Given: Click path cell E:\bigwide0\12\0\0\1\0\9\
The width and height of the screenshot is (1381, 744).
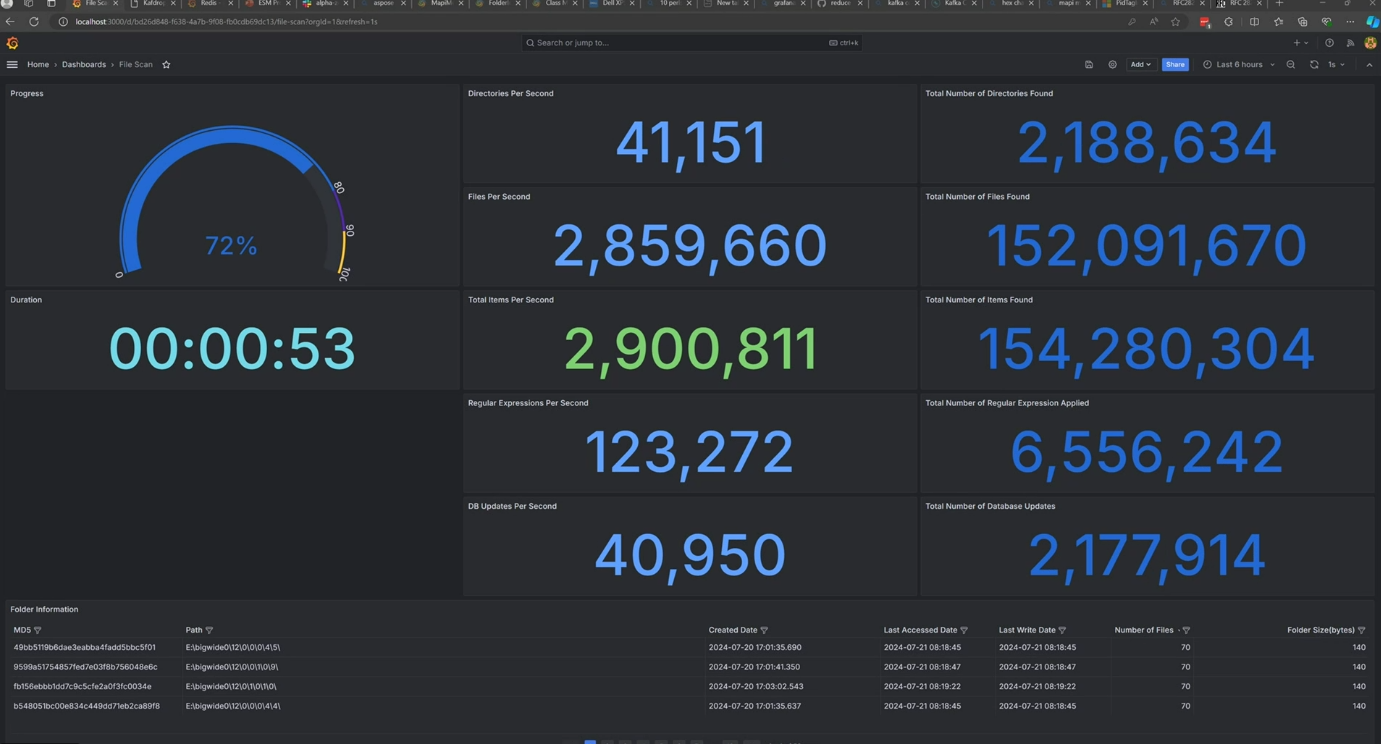Looking at the screenshot, I should tap(232, 667).
